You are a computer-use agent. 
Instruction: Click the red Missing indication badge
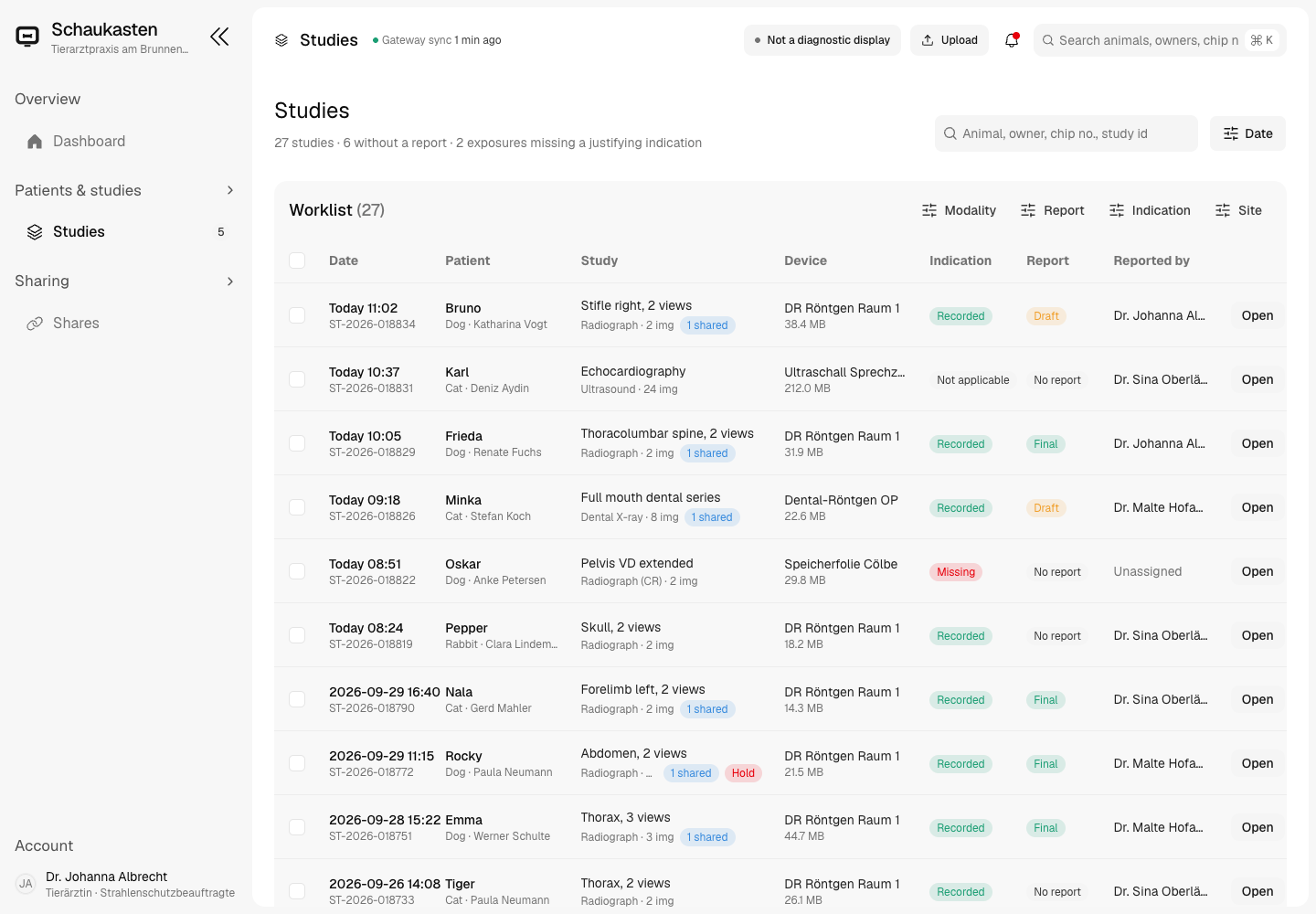[956, 572]
